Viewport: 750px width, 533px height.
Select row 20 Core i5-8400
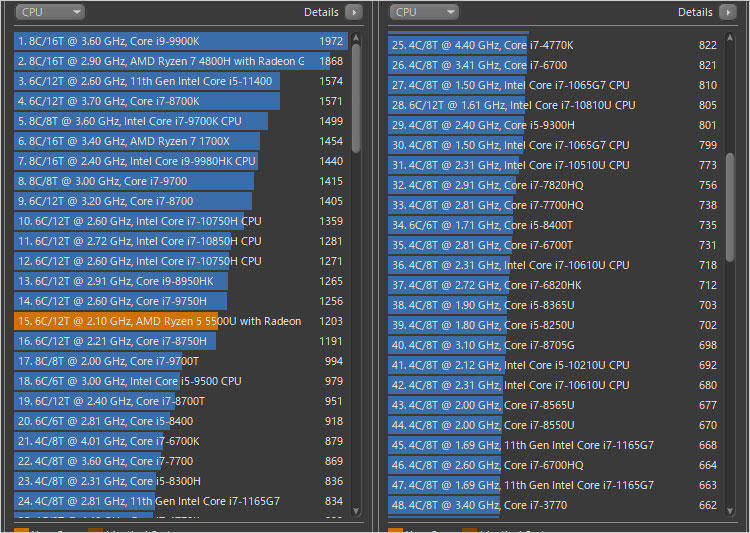click(181, 421)
